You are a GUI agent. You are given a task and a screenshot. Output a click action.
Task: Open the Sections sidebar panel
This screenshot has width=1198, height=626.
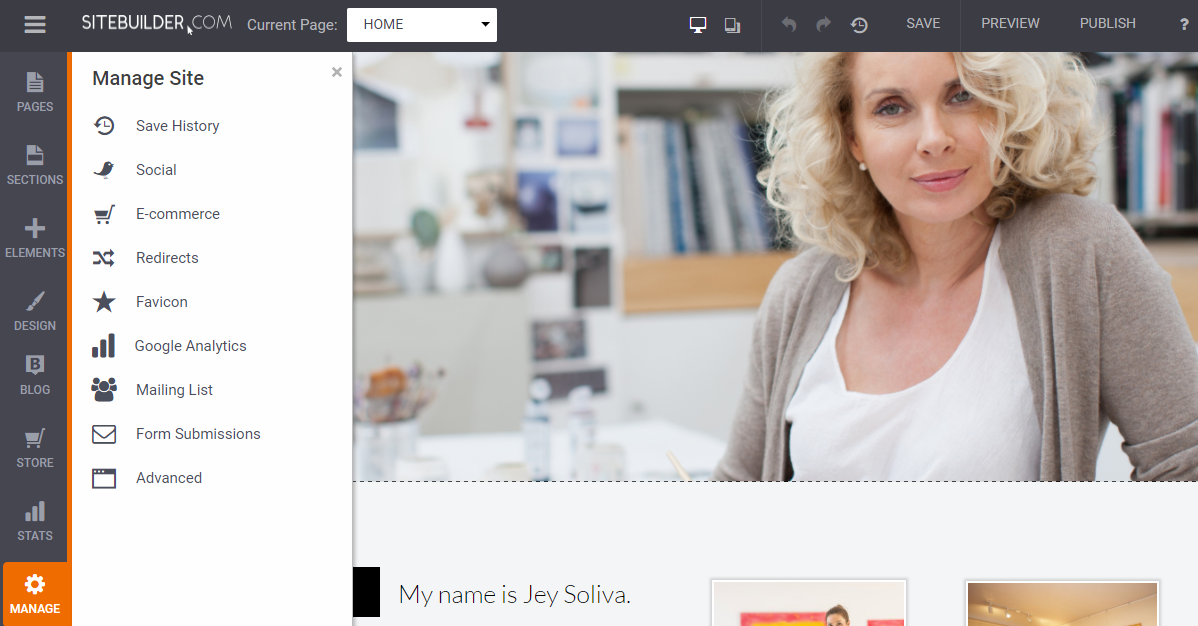[35, 164]
